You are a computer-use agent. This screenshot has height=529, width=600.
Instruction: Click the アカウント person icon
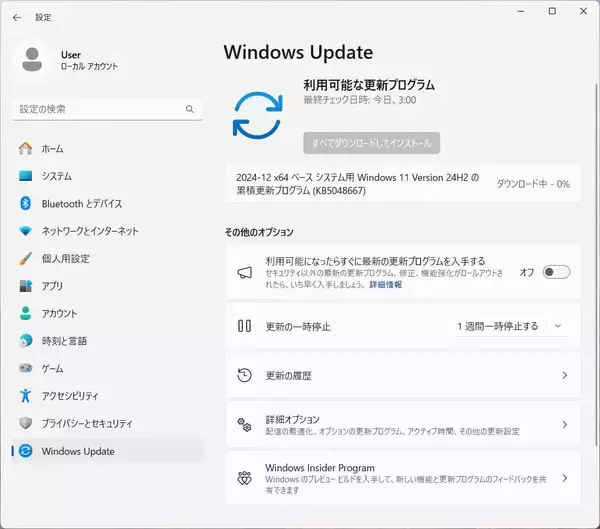pos(26,313)
